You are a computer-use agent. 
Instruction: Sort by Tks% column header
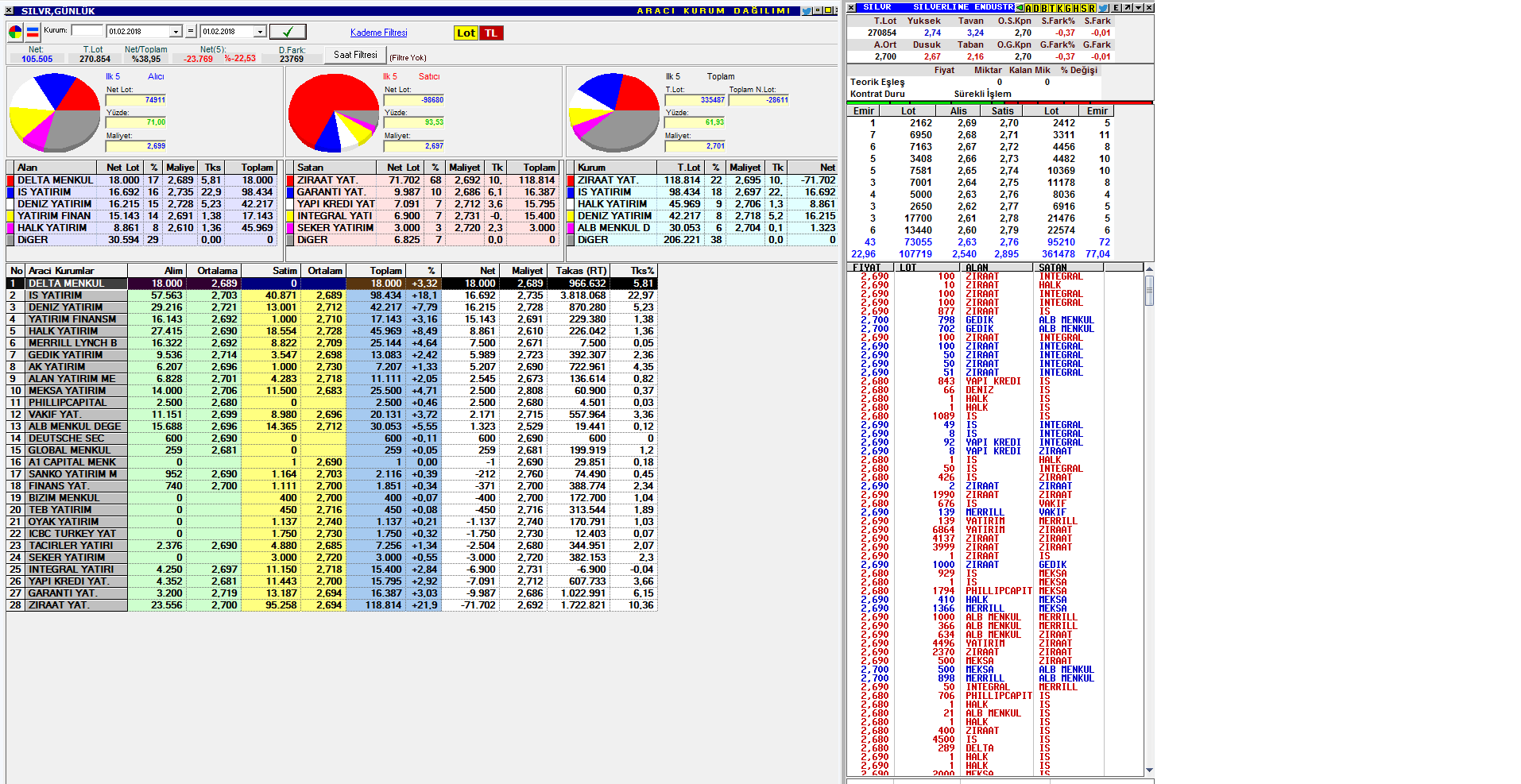pos(633,271)
